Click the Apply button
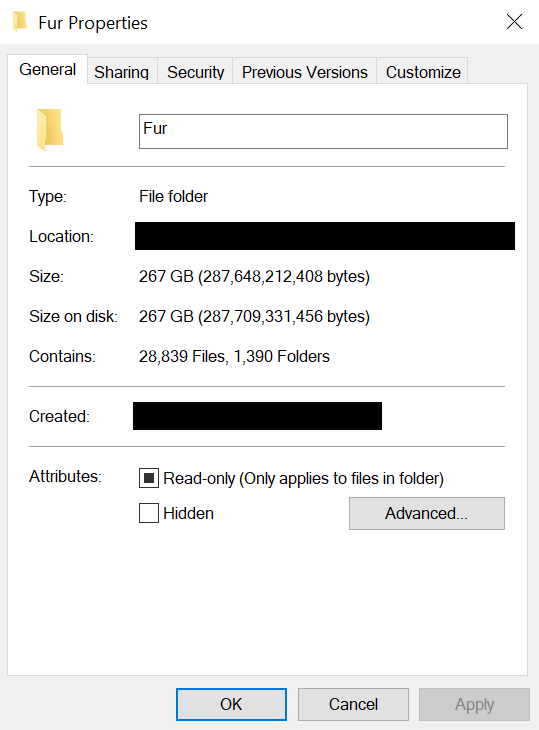The height and width of the screenshot is (730, 539). click(474, 704)
